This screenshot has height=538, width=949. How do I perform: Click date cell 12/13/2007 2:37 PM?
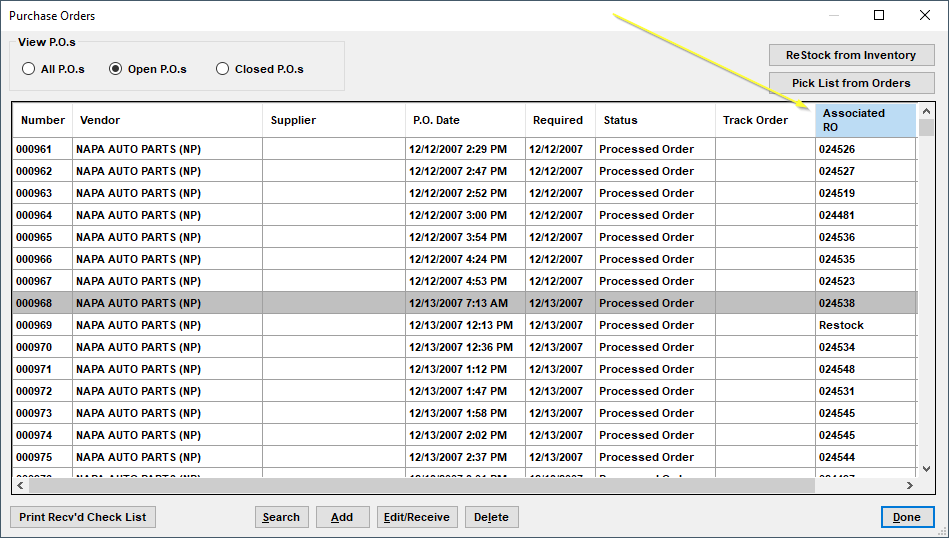coord(465,457)
